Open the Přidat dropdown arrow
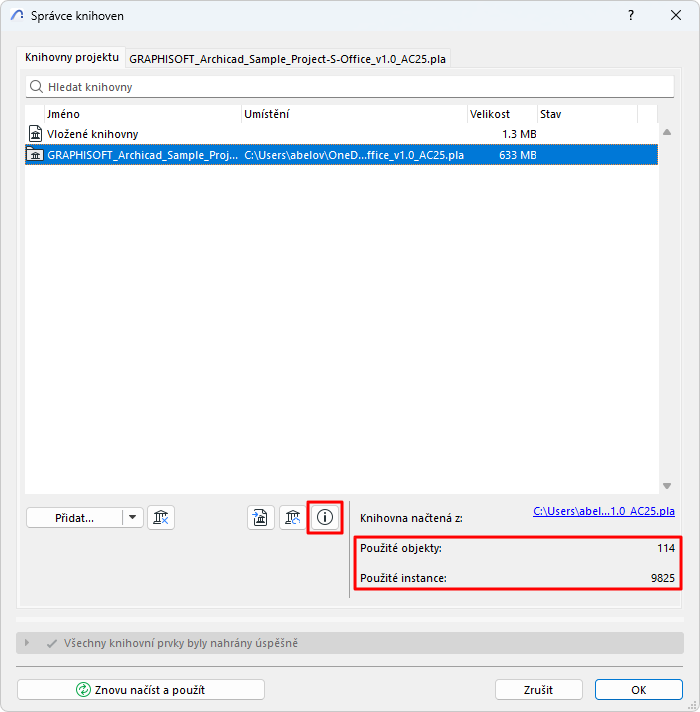 [133, 517]
